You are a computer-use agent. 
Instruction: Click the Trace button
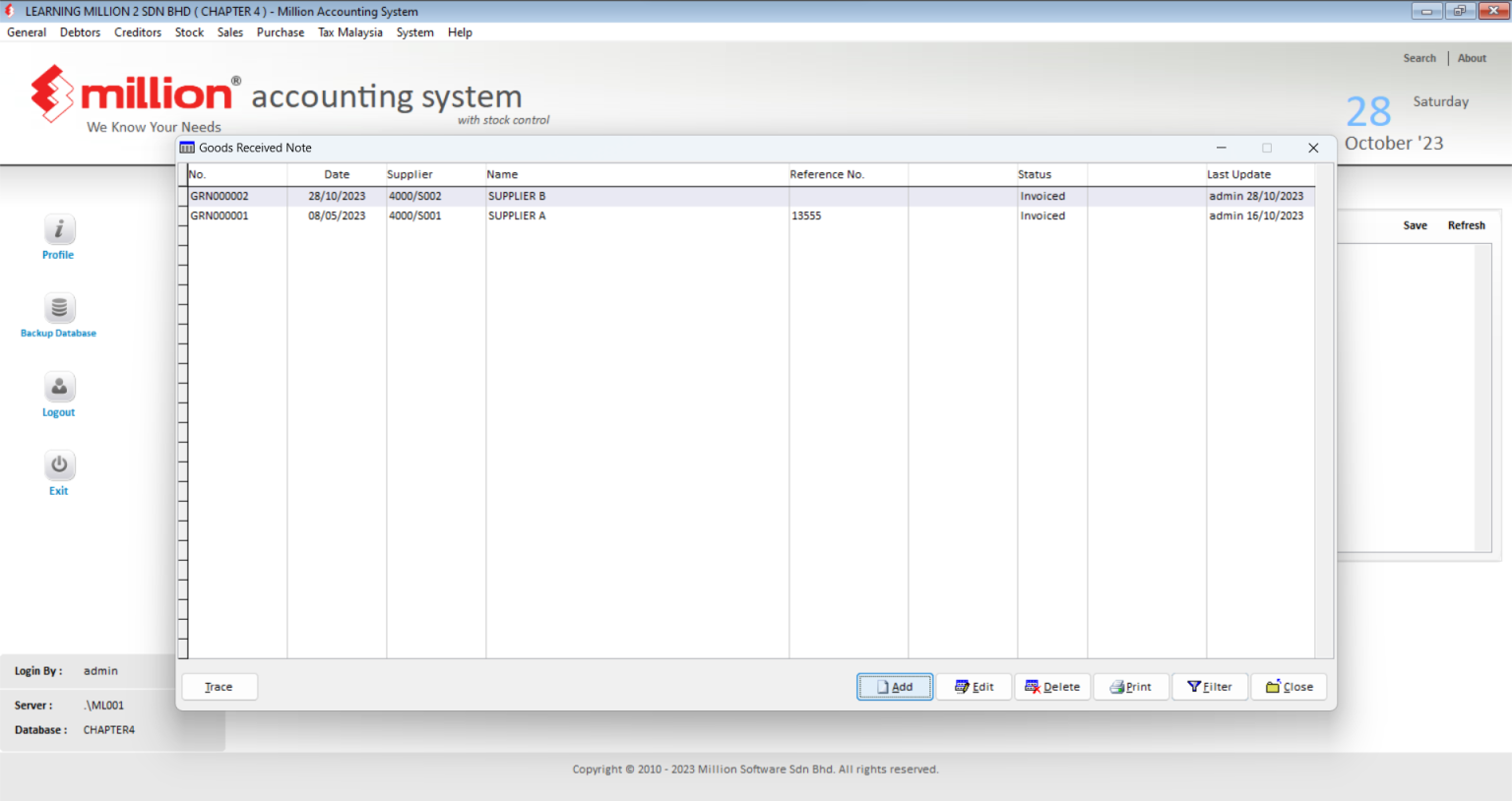tap(220, 687)
